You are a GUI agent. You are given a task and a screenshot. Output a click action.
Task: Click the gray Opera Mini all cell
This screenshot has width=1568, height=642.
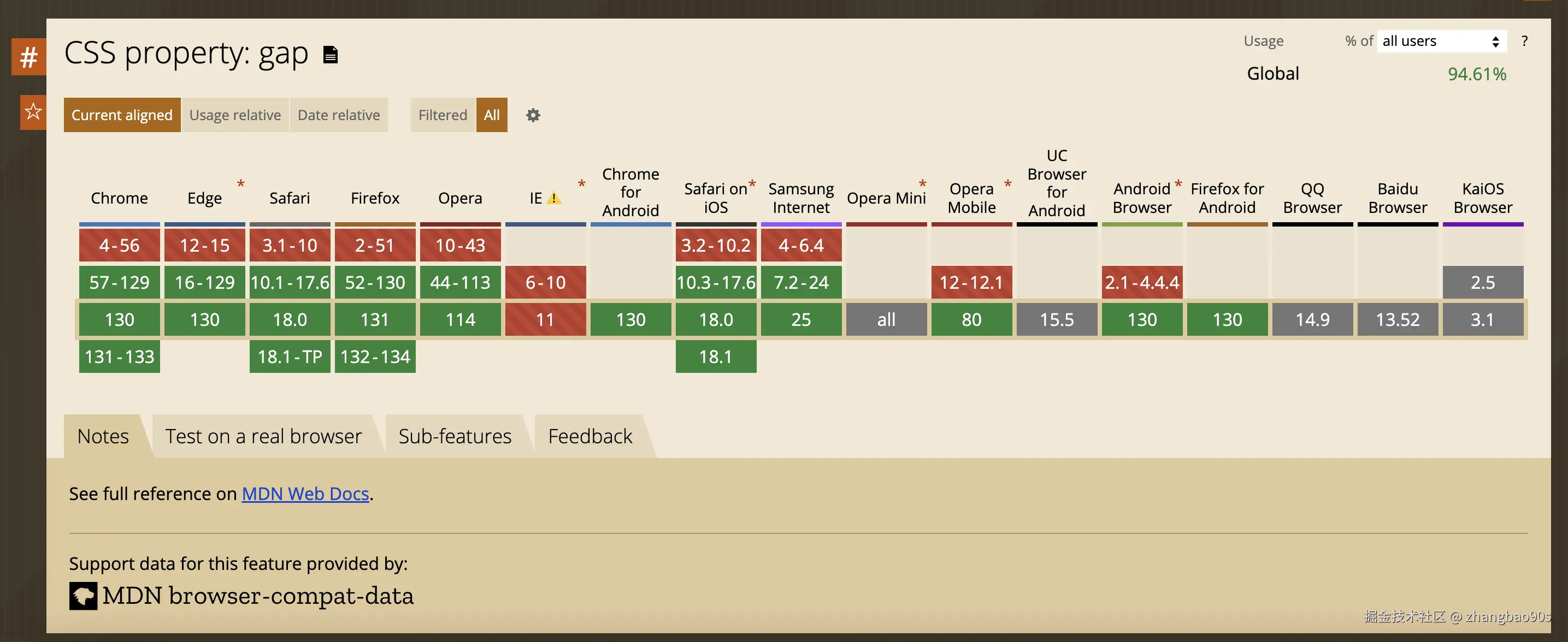(x=886, y=319)
